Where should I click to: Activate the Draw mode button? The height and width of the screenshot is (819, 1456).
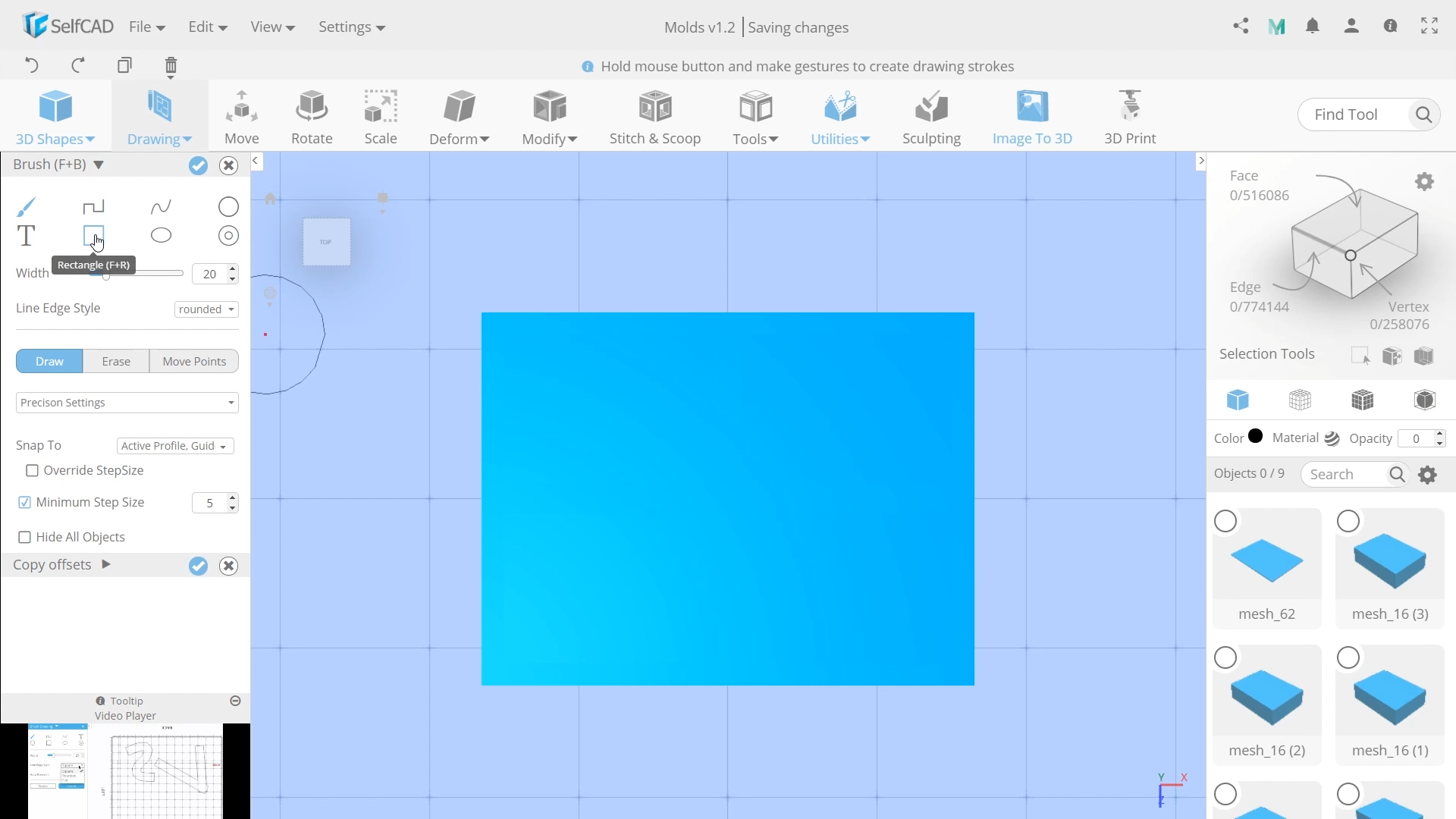pos(49,362)
